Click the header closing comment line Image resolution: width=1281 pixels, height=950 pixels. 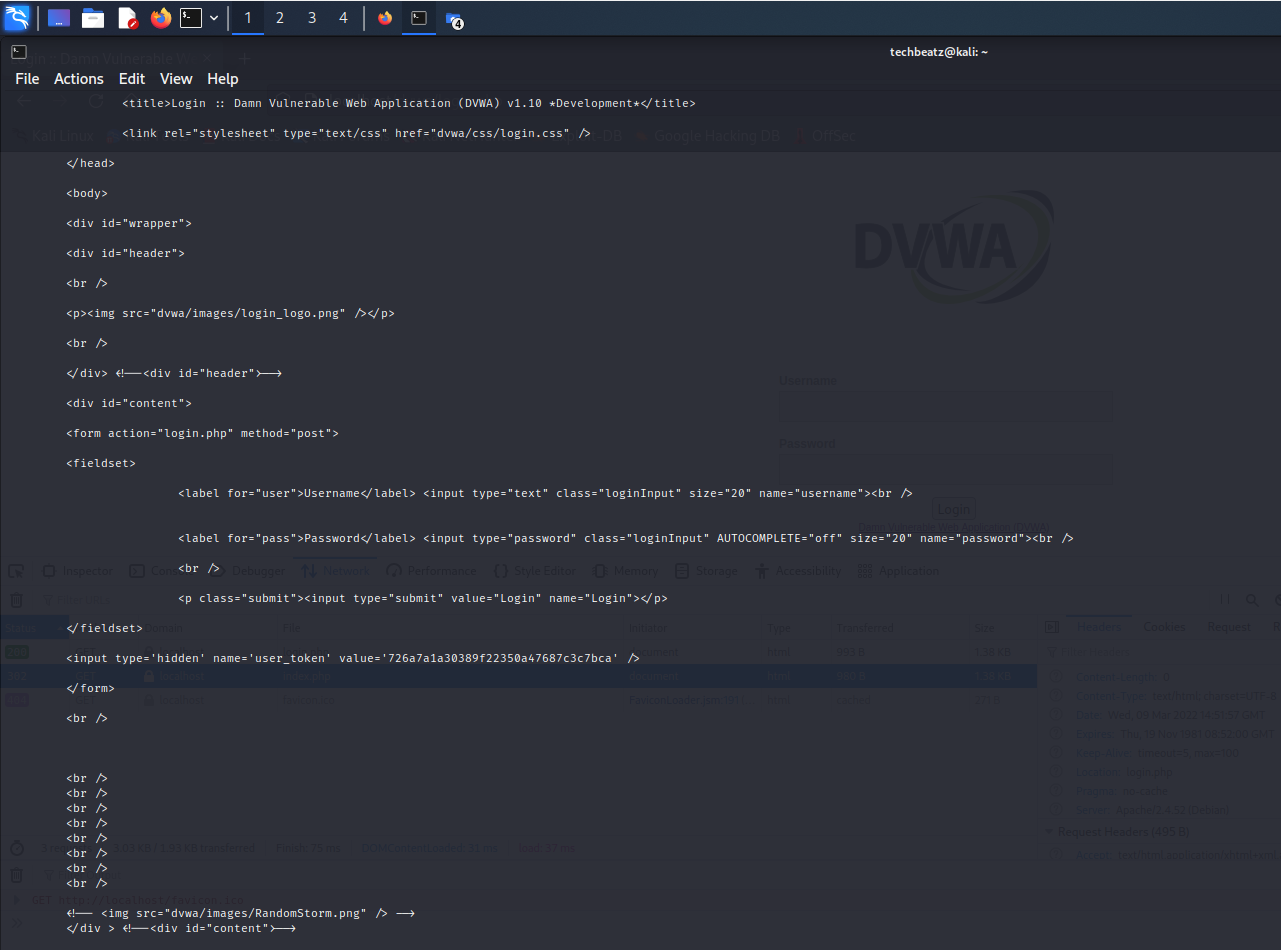click(175, 373)
